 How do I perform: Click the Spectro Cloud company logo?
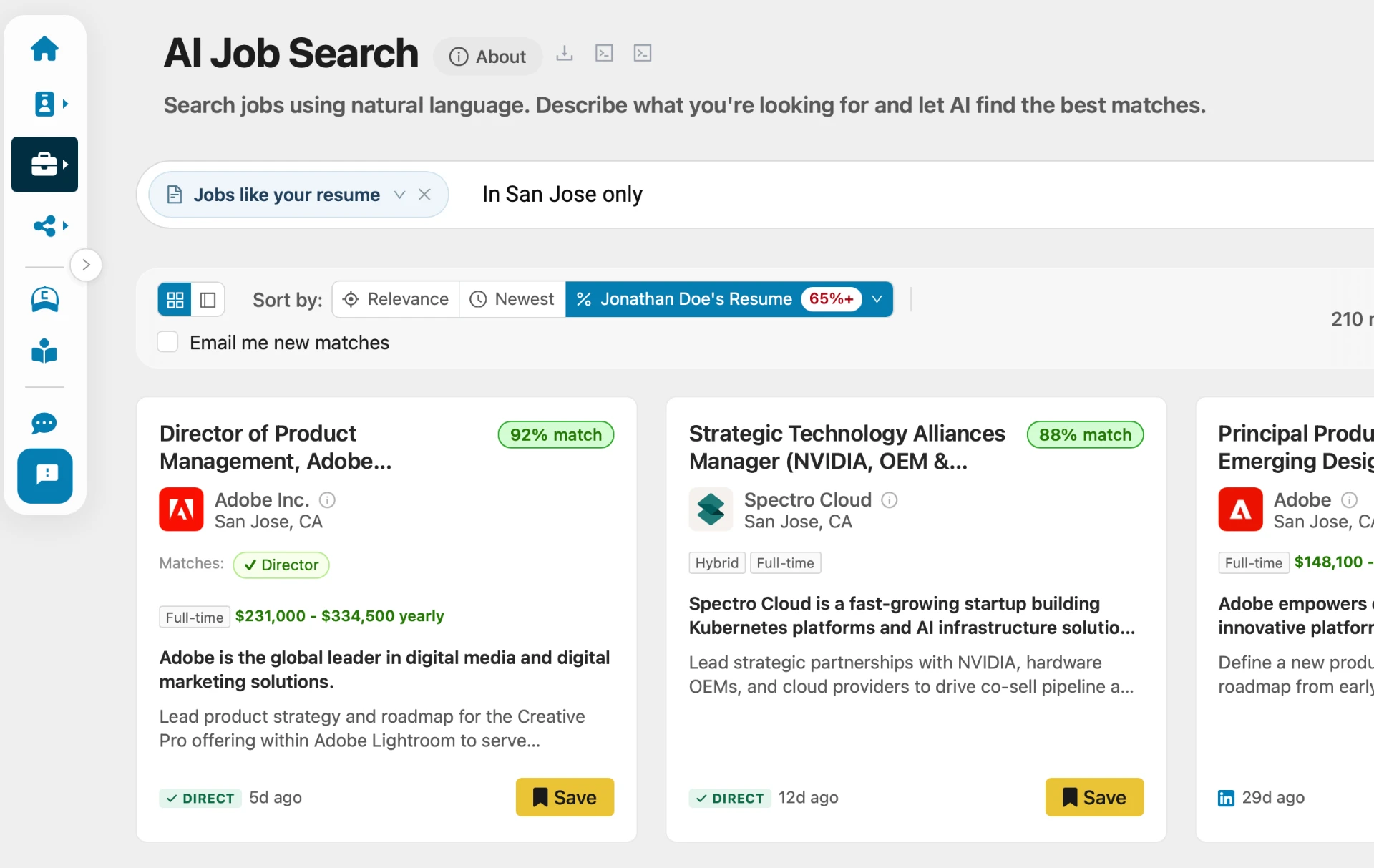(x=711, y=509)
